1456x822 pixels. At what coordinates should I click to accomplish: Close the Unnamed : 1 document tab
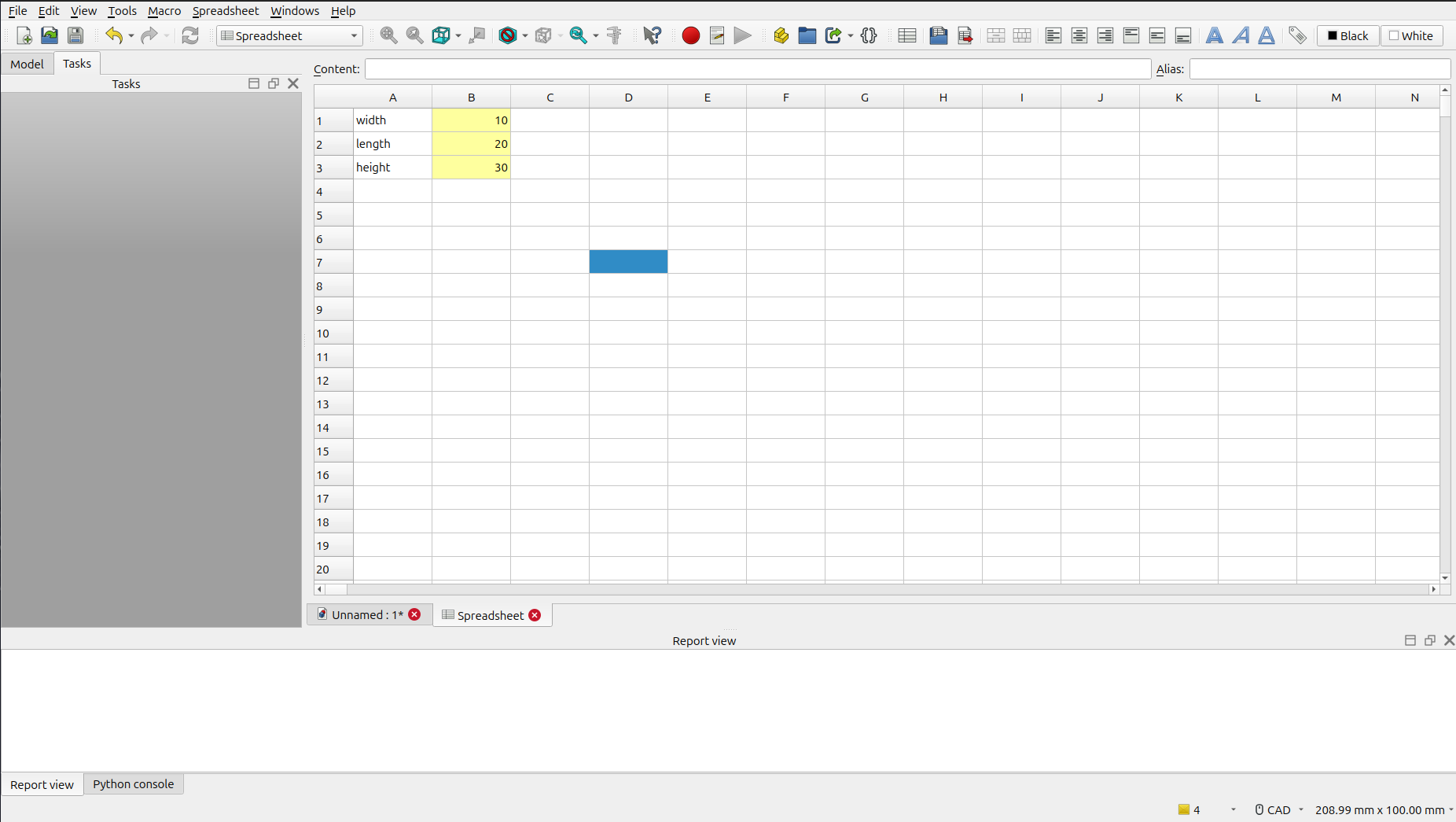[x=415, y=614]
